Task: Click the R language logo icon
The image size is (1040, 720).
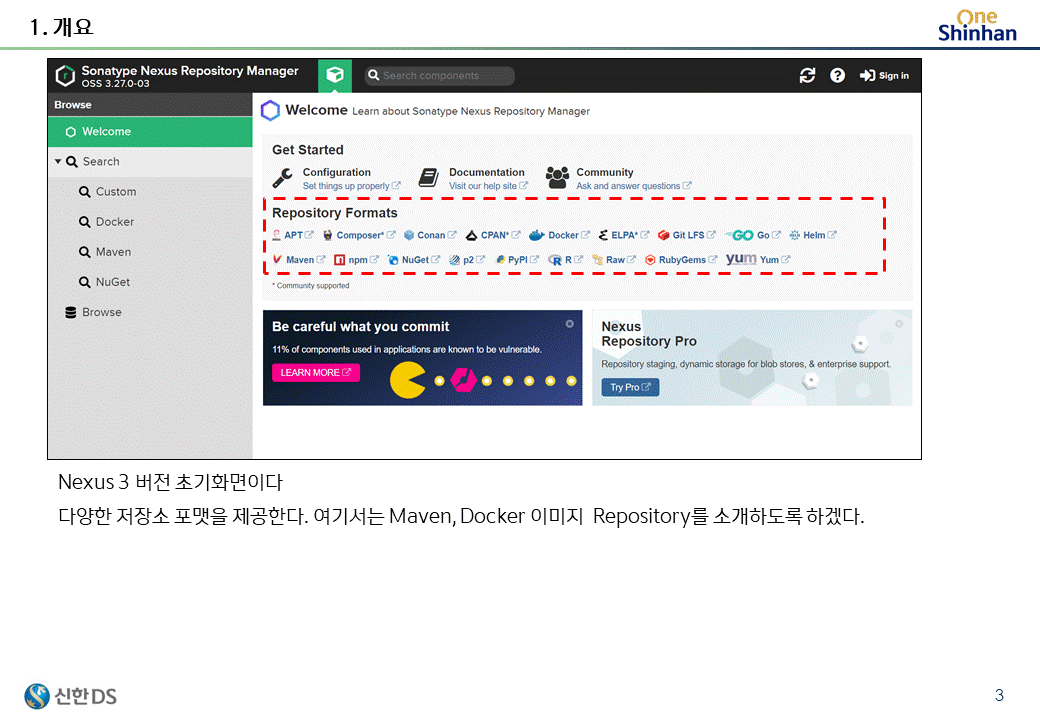Action: (x=555, y=260)
